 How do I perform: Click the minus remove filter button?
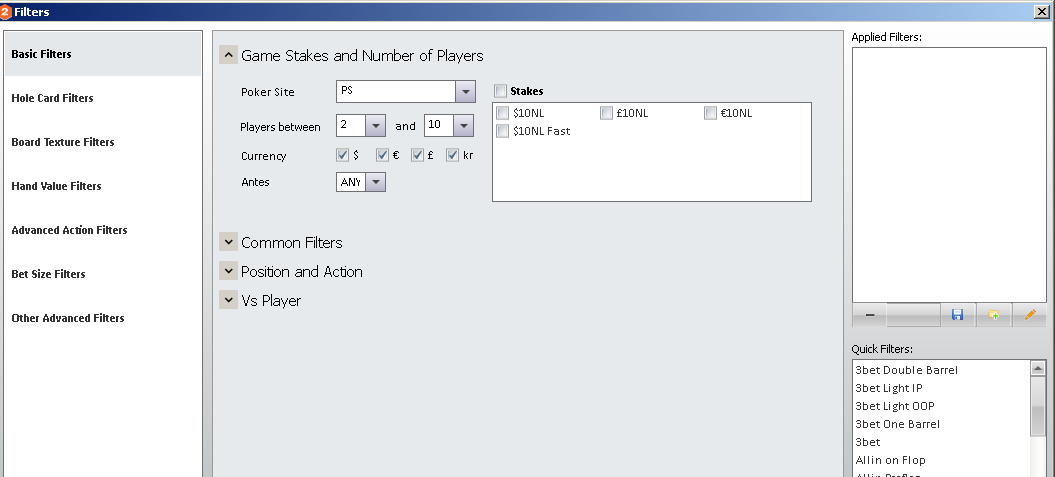click(x=869, y=314)
